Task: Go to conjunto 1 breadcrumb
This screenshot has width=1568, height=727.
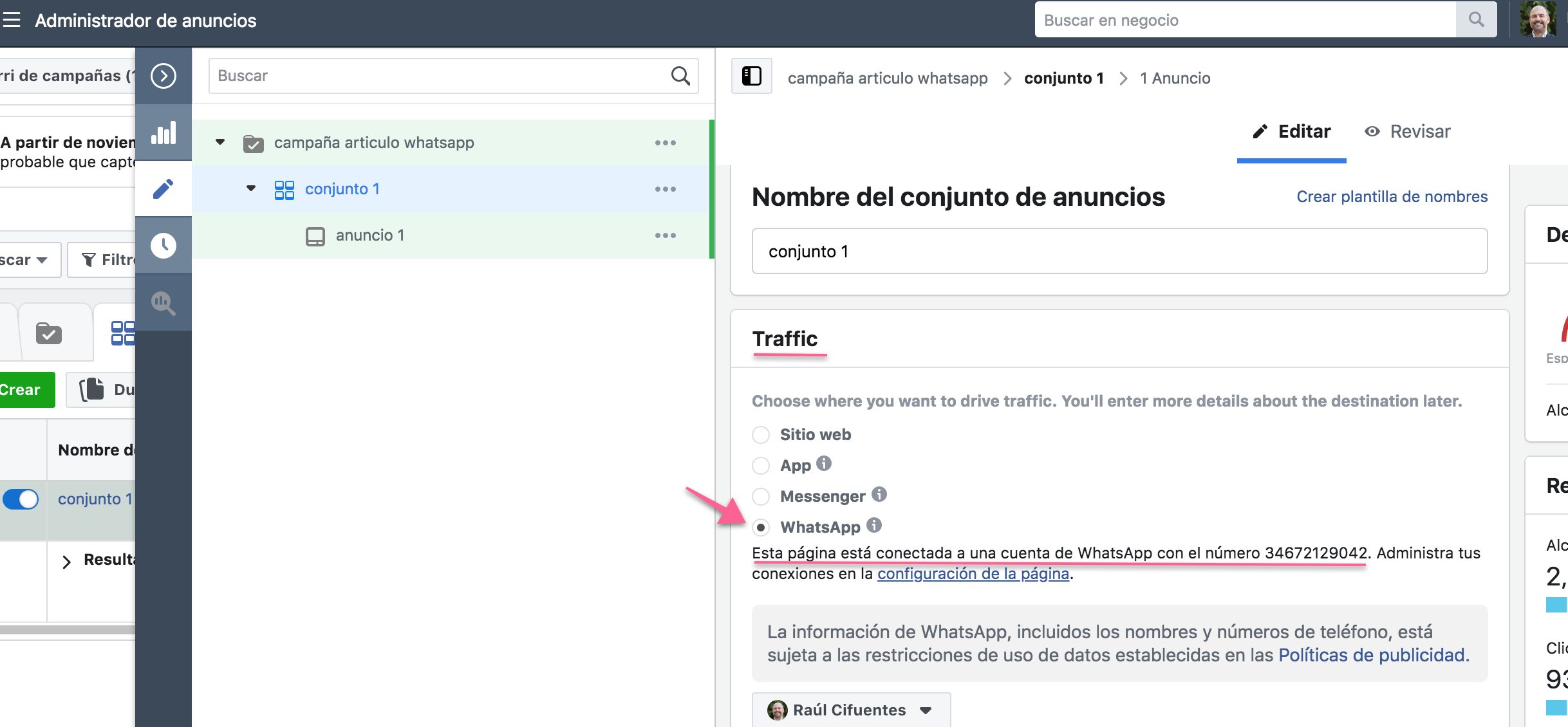Action: [1064, 78]
